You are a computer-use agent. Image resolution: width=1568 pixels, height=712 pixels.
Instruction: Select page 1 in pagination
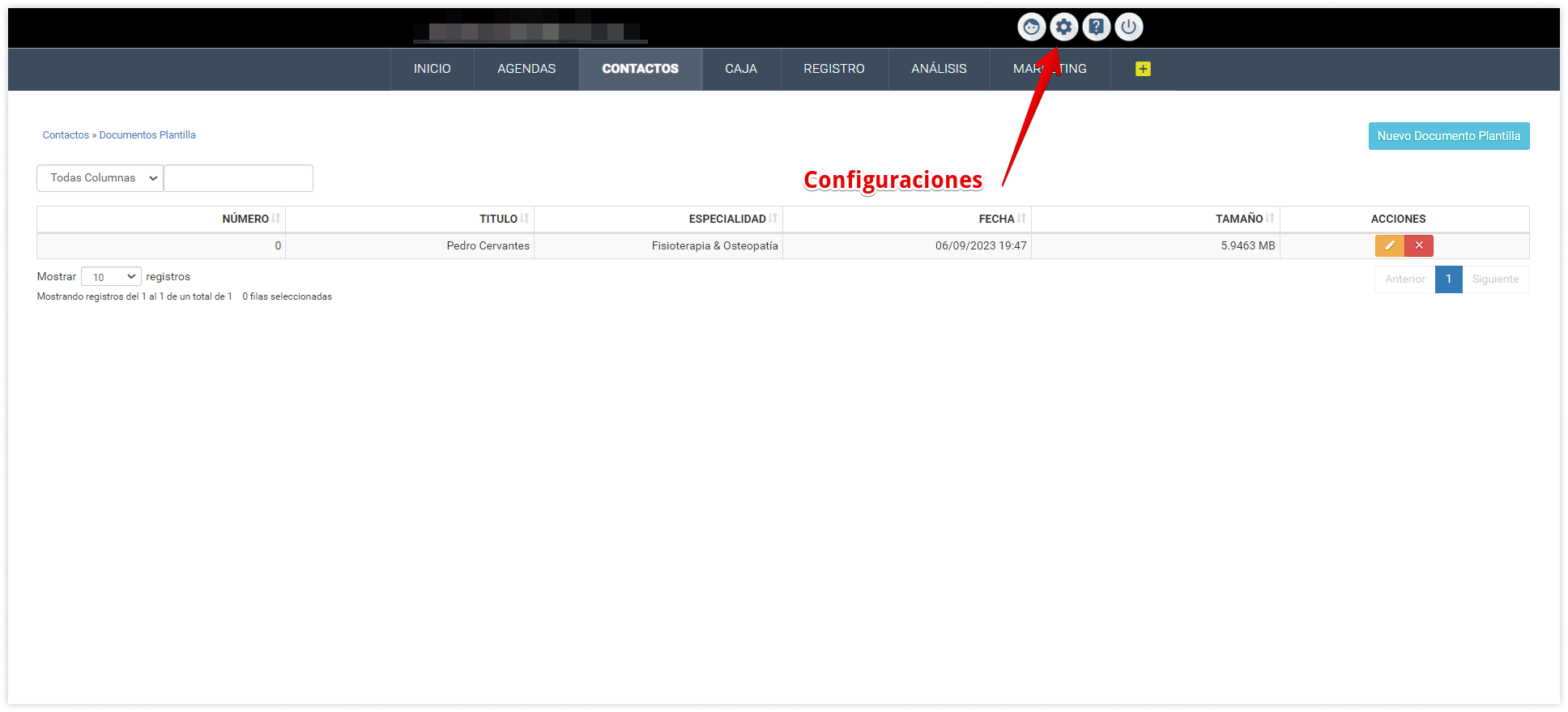[1448, 279]
